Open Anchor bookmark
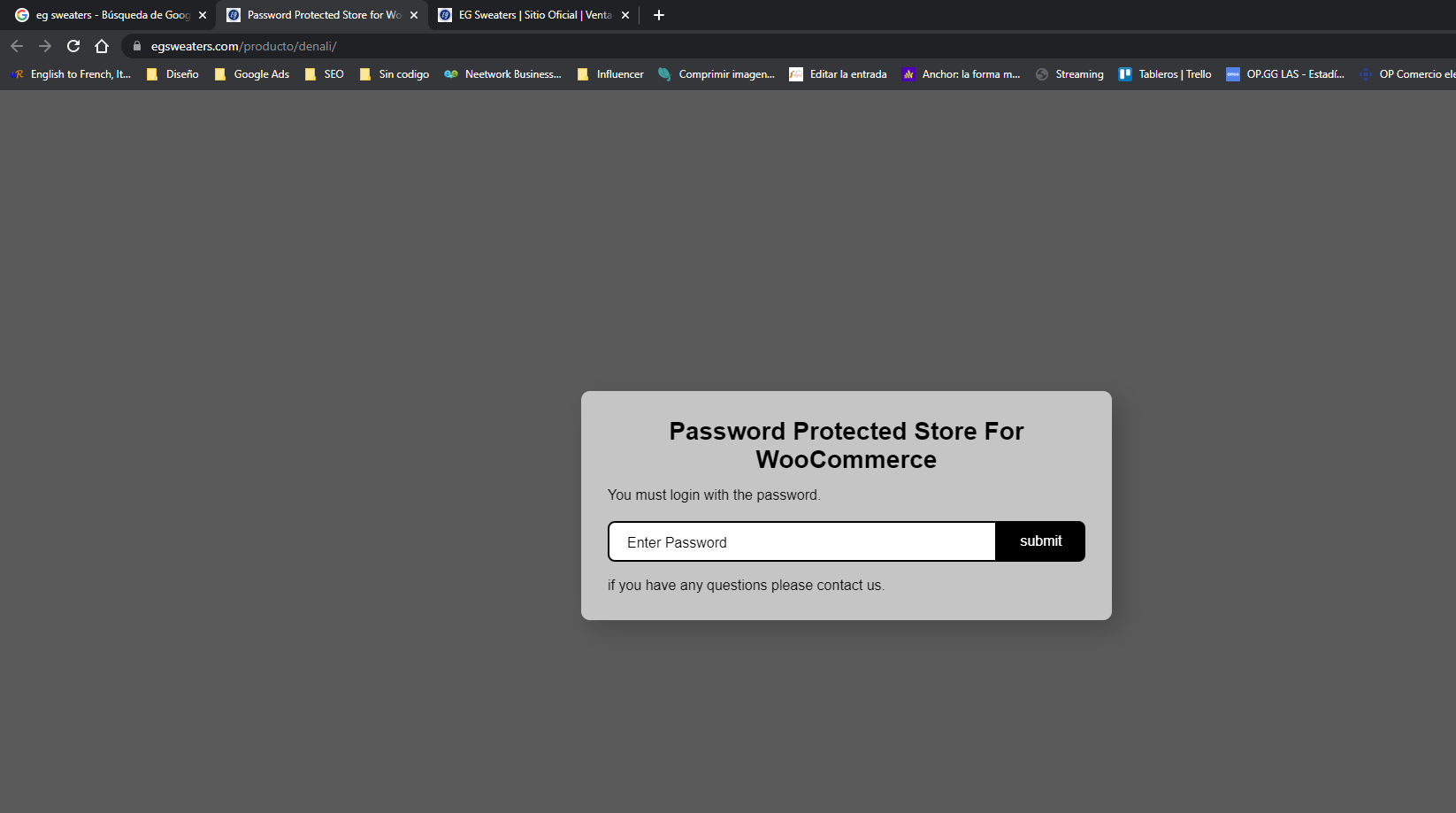Image resolution: width=1456 pixels, height=813 pixels. point(961,74)
